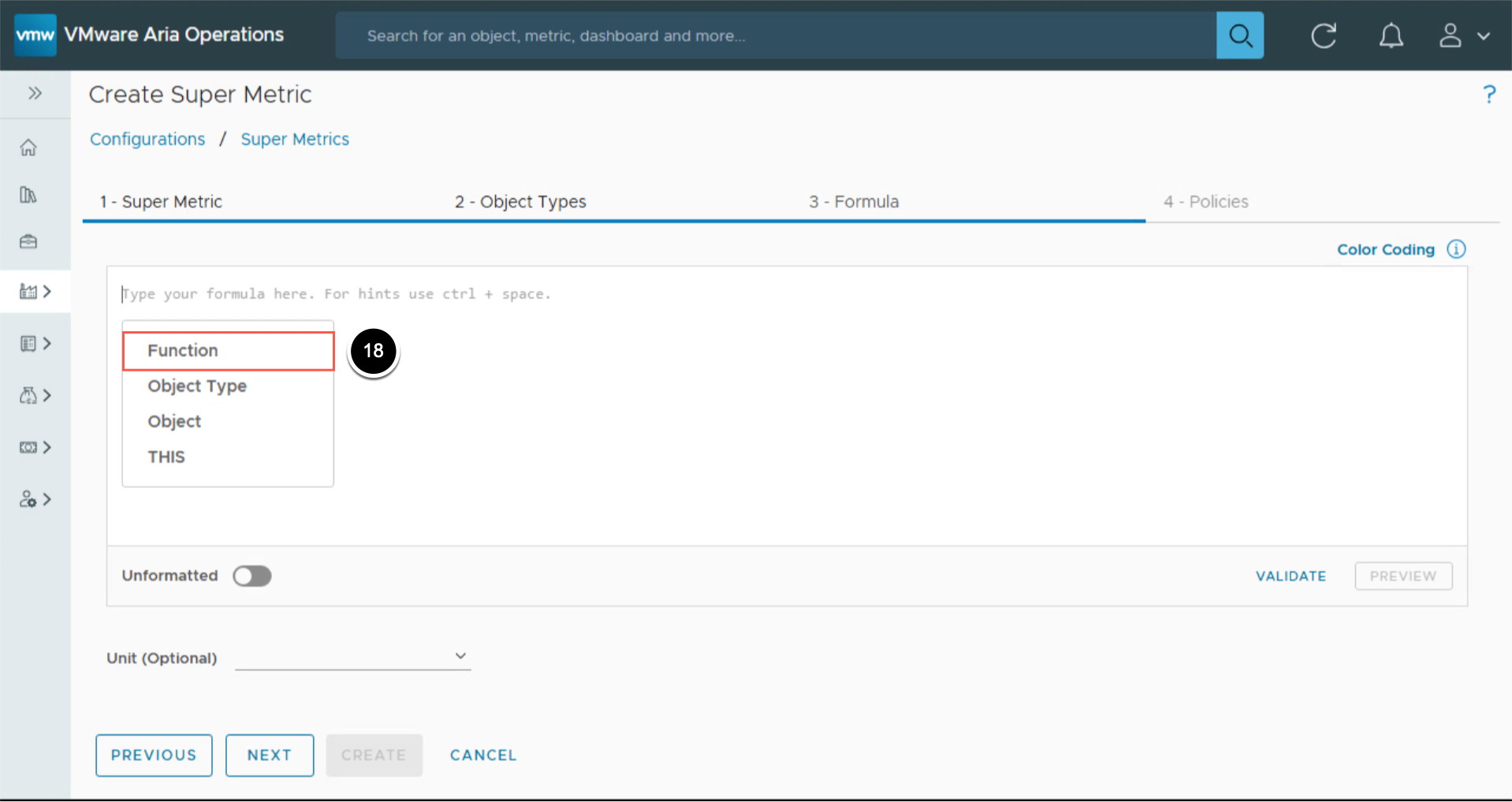Screen dimensions: 1512x802
Task: Click the refresh icon in header
Action: click(1323, 35)
